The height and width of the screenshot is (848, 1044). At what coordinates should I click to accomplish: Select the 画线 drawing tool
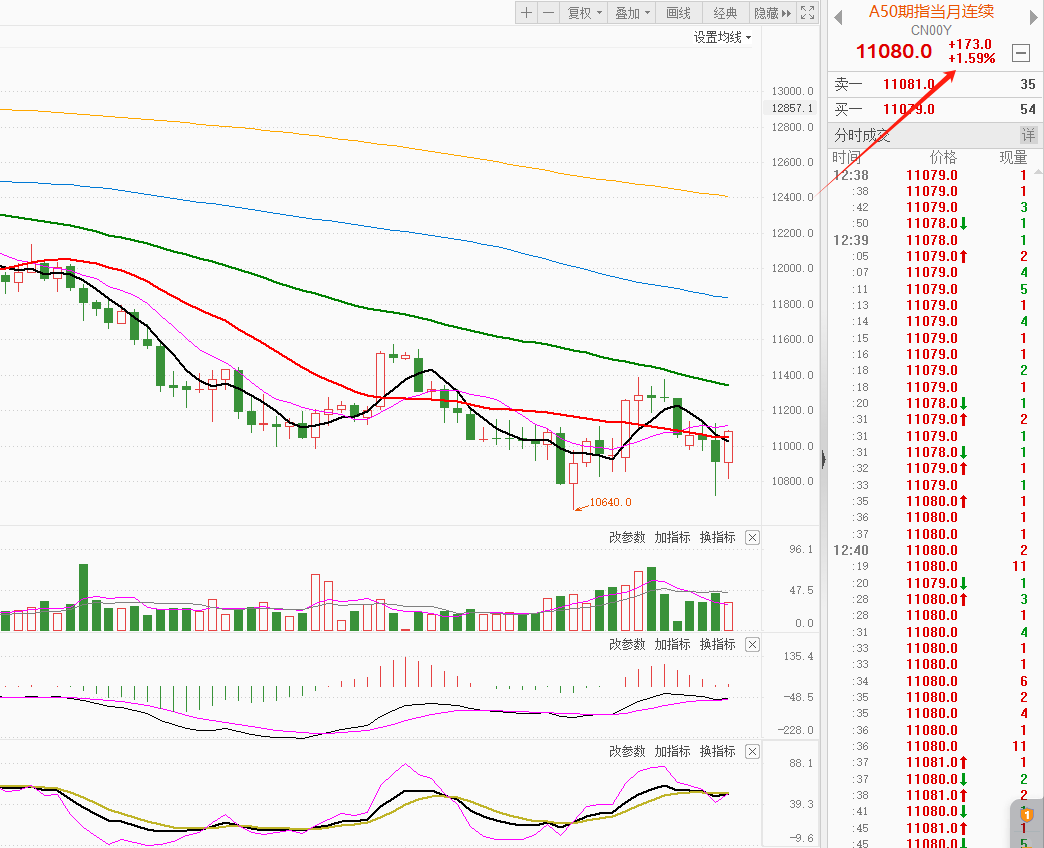pos(678,13)
